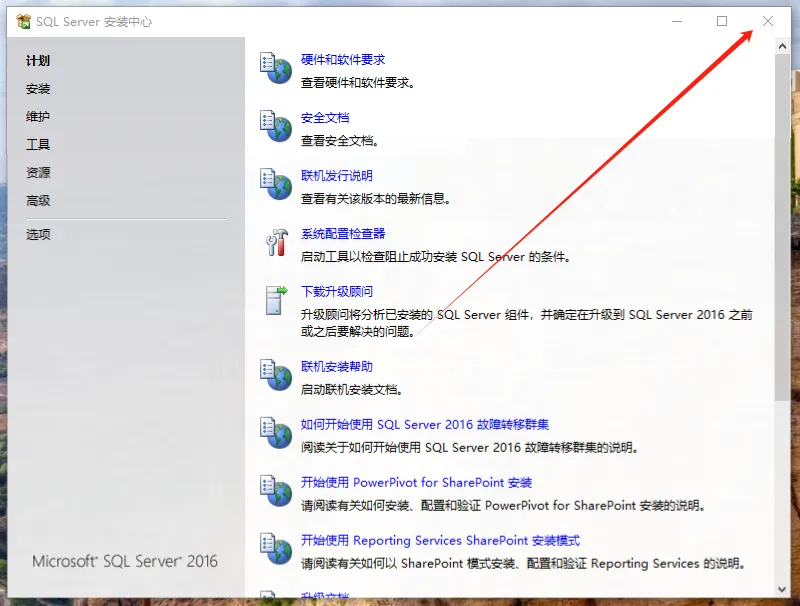Click the text 启动联机安装文档。
Image resolution: width=800 pixels, height=606 pixels.
point(352,390)
